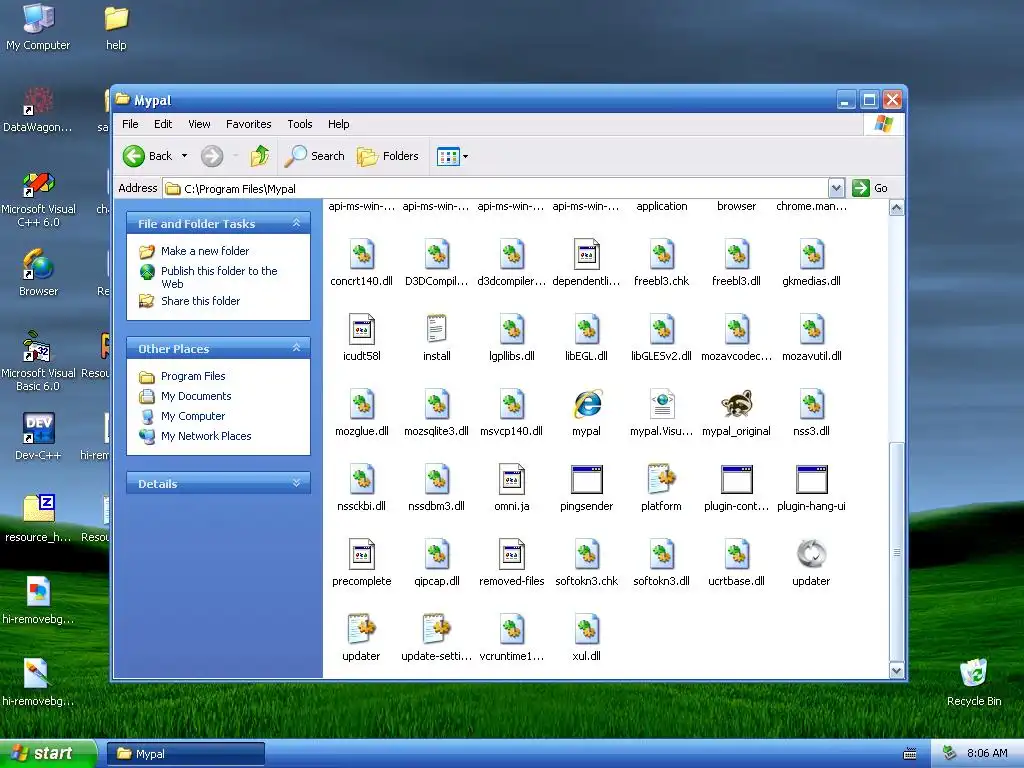Screen dimensions: 1024x768
Task: Click the Up folder toolbar icon
Action: coord(260,156)
